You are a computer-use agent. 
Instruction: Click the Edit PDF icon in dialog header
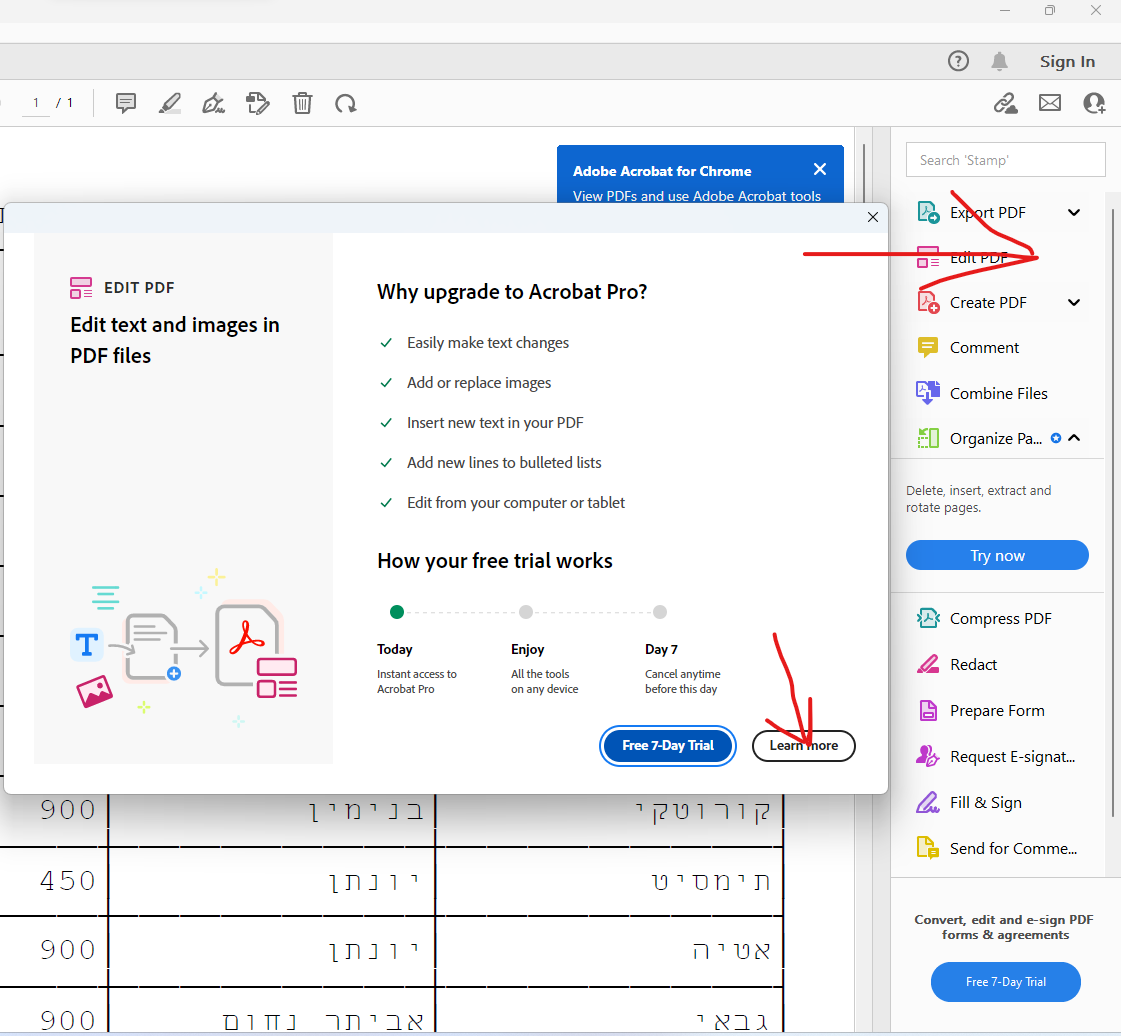pos(81,287)
